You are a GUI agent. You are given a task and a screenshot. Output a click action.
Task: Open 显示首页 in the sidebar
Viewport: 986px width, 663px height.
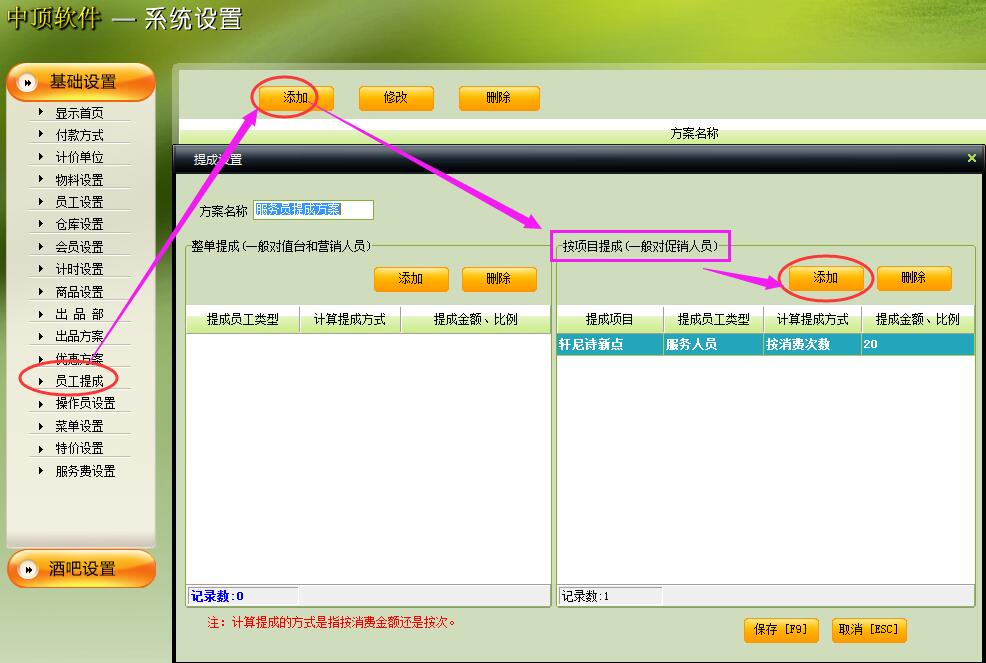[79, 113]
